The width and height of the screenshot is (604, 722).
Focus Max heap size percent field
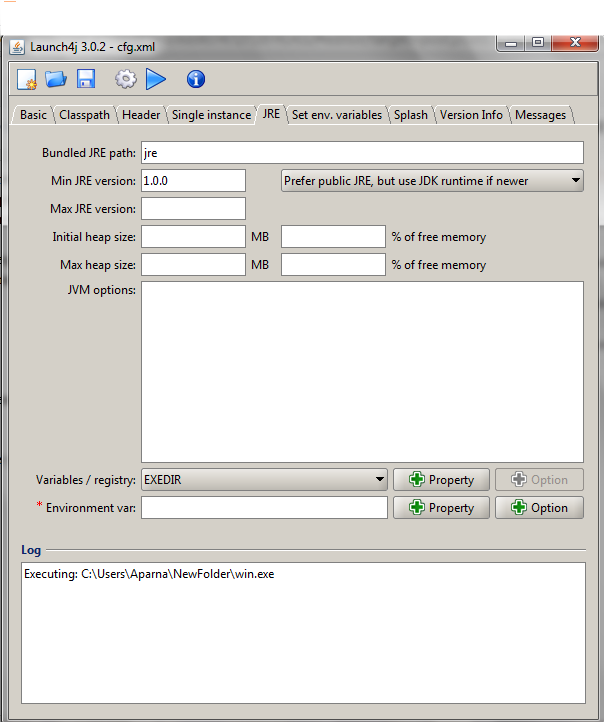tap(333, 265)
